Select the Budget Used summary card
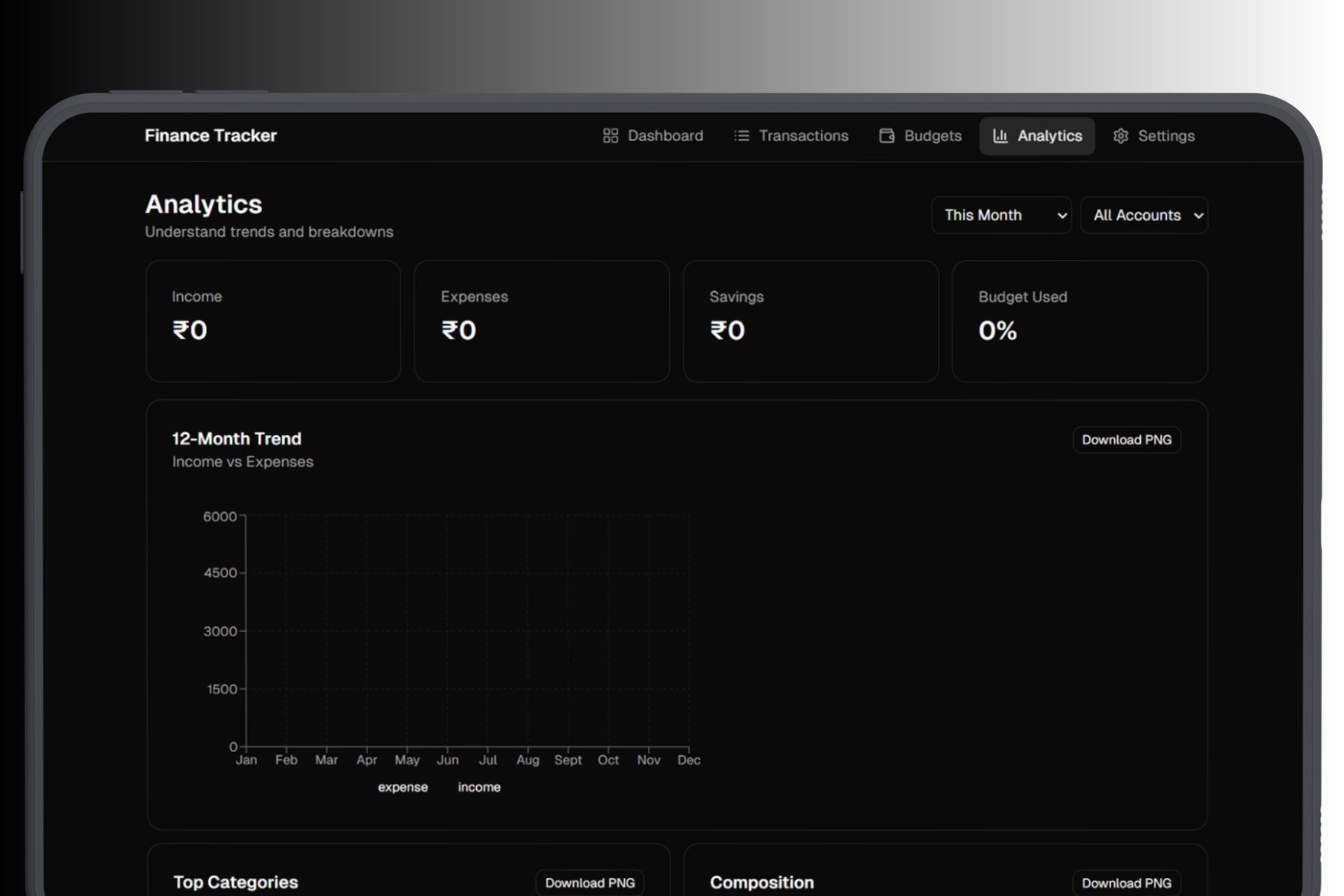1344x896 pixels. 1079,321
